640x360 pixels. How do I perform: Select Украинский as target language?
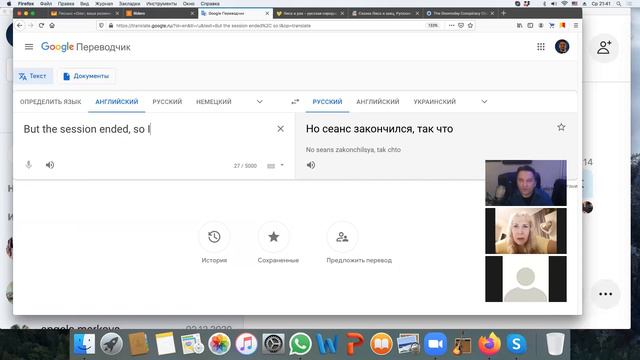coord(435,102)
